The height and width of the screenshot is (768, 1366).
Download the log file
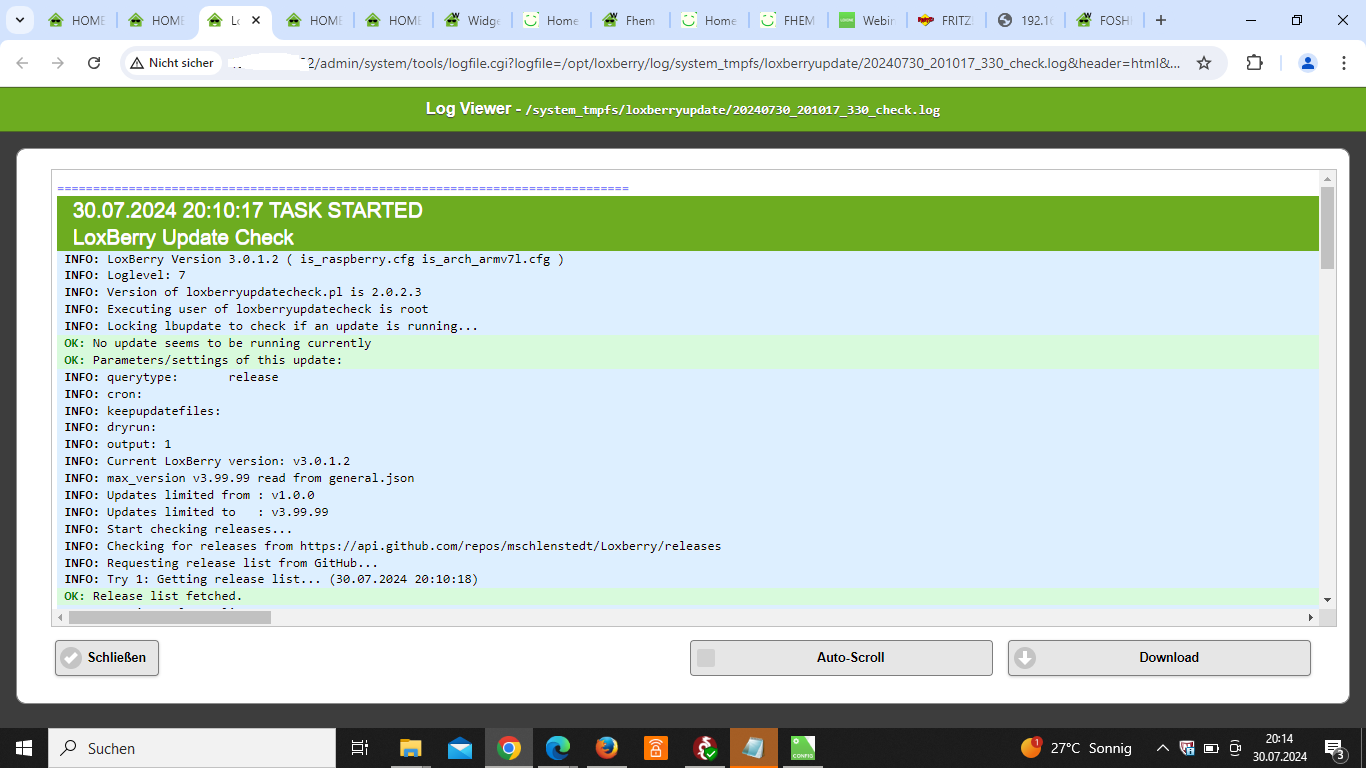[1159, 657]
